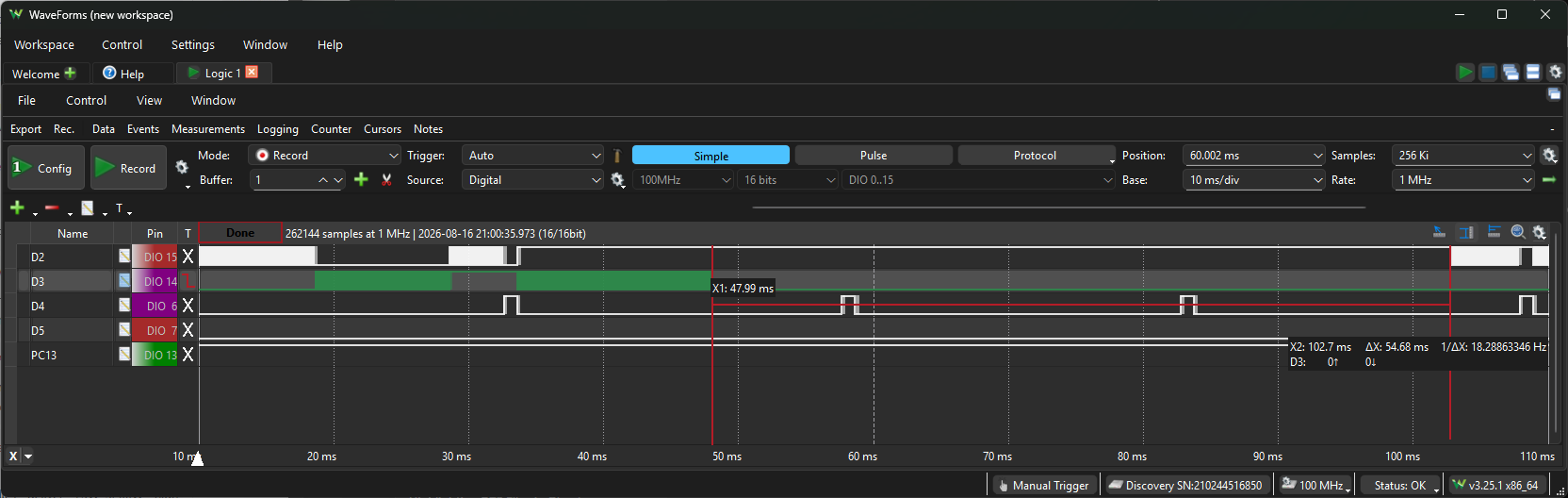
Task: Add a channel with green plus icon
Action: pos(17,207)
